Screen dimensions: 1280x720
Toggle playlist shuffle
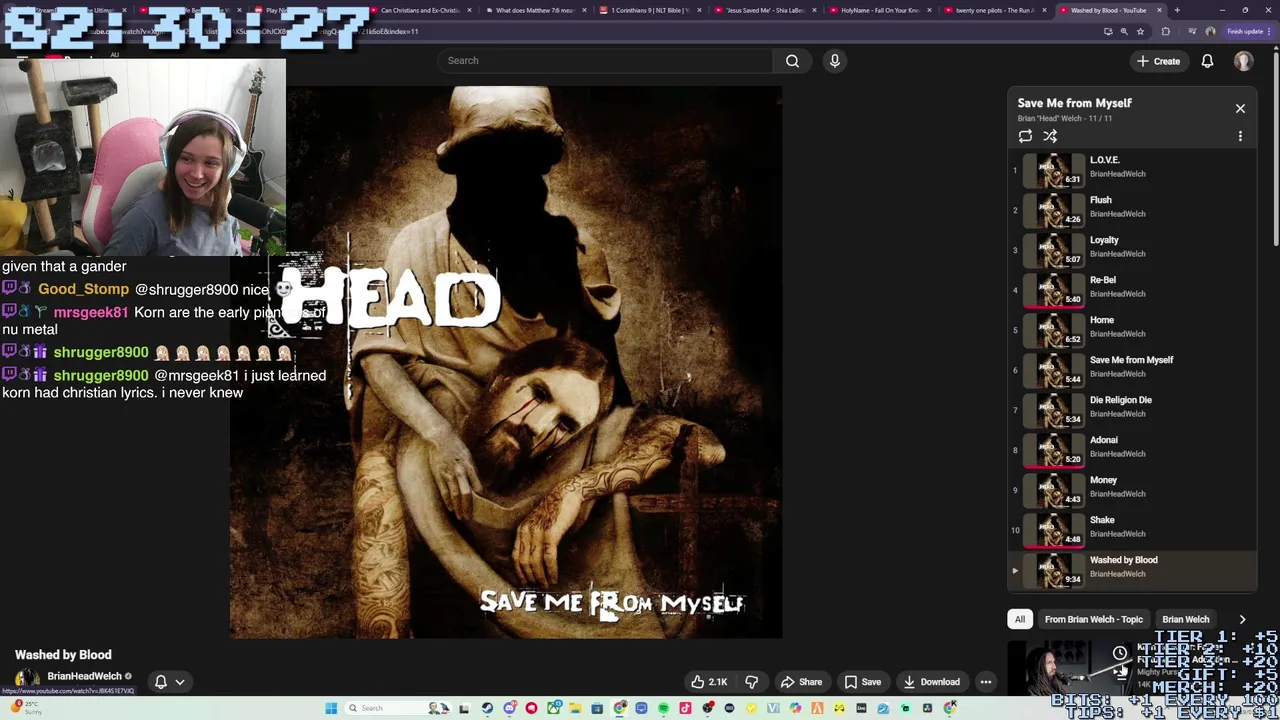coord(1050,136)
